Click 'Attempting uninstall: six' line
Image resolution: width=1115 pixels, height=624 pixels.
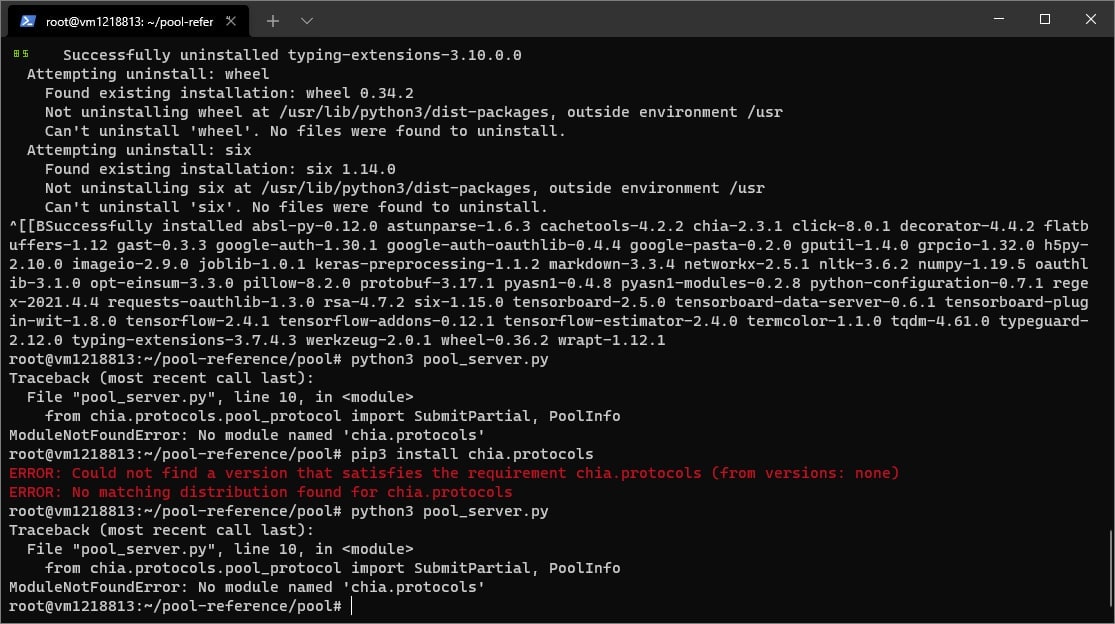[139, 150]
